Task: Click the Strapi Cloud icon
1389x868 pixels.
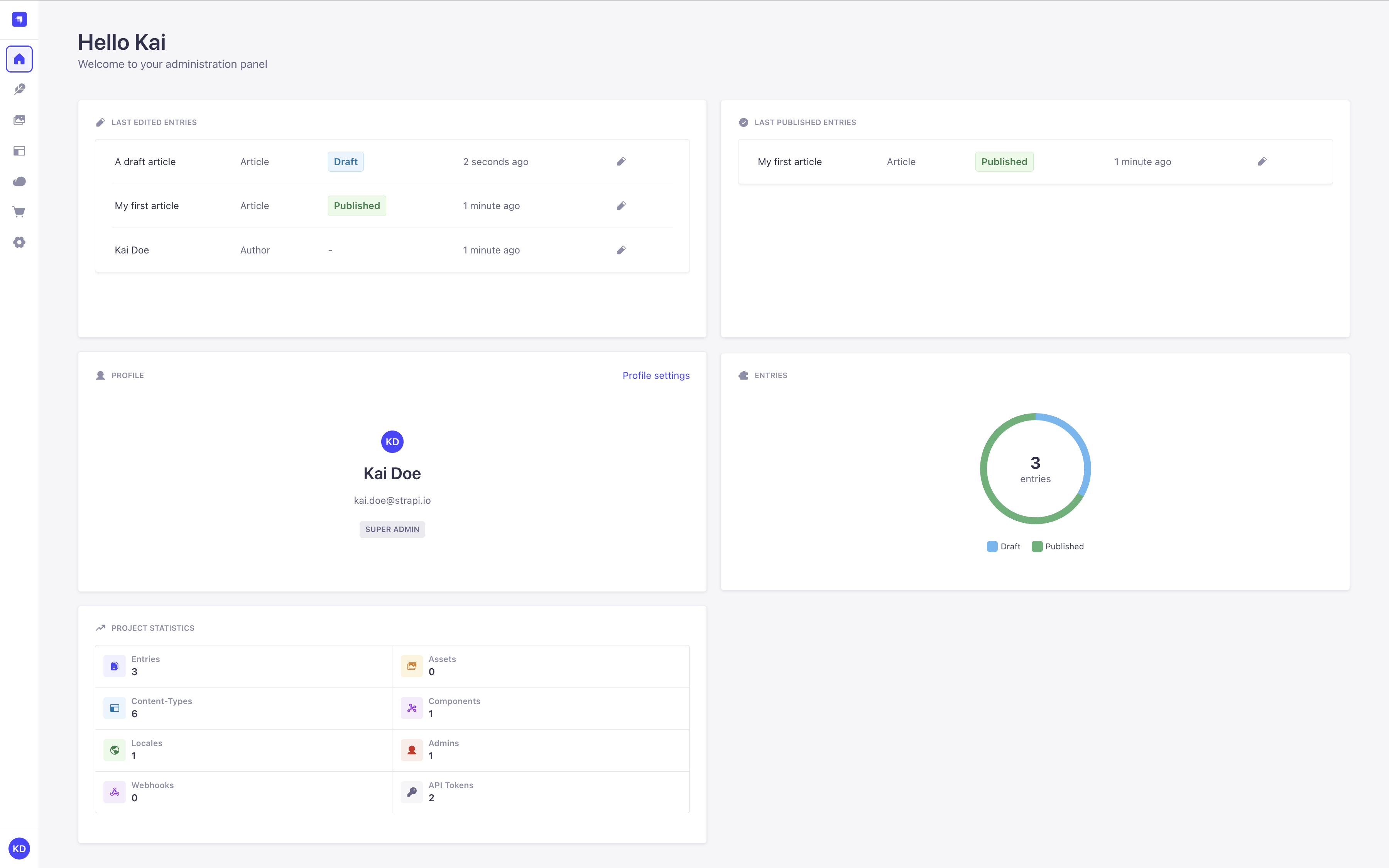Action: coord(19,181)
